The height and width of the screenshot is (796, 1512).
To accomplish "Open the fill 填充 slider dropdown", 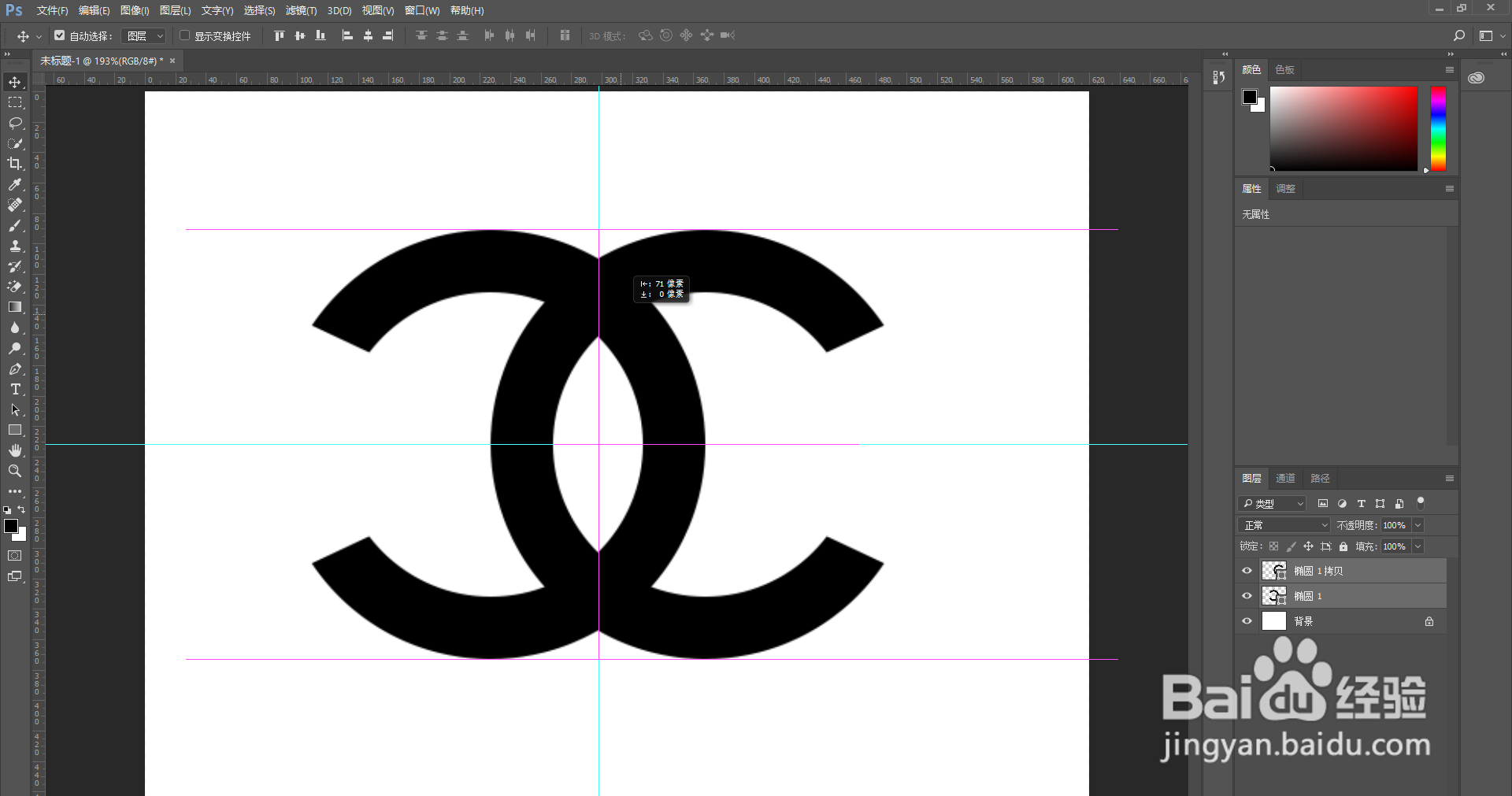I will point(1418,546).
